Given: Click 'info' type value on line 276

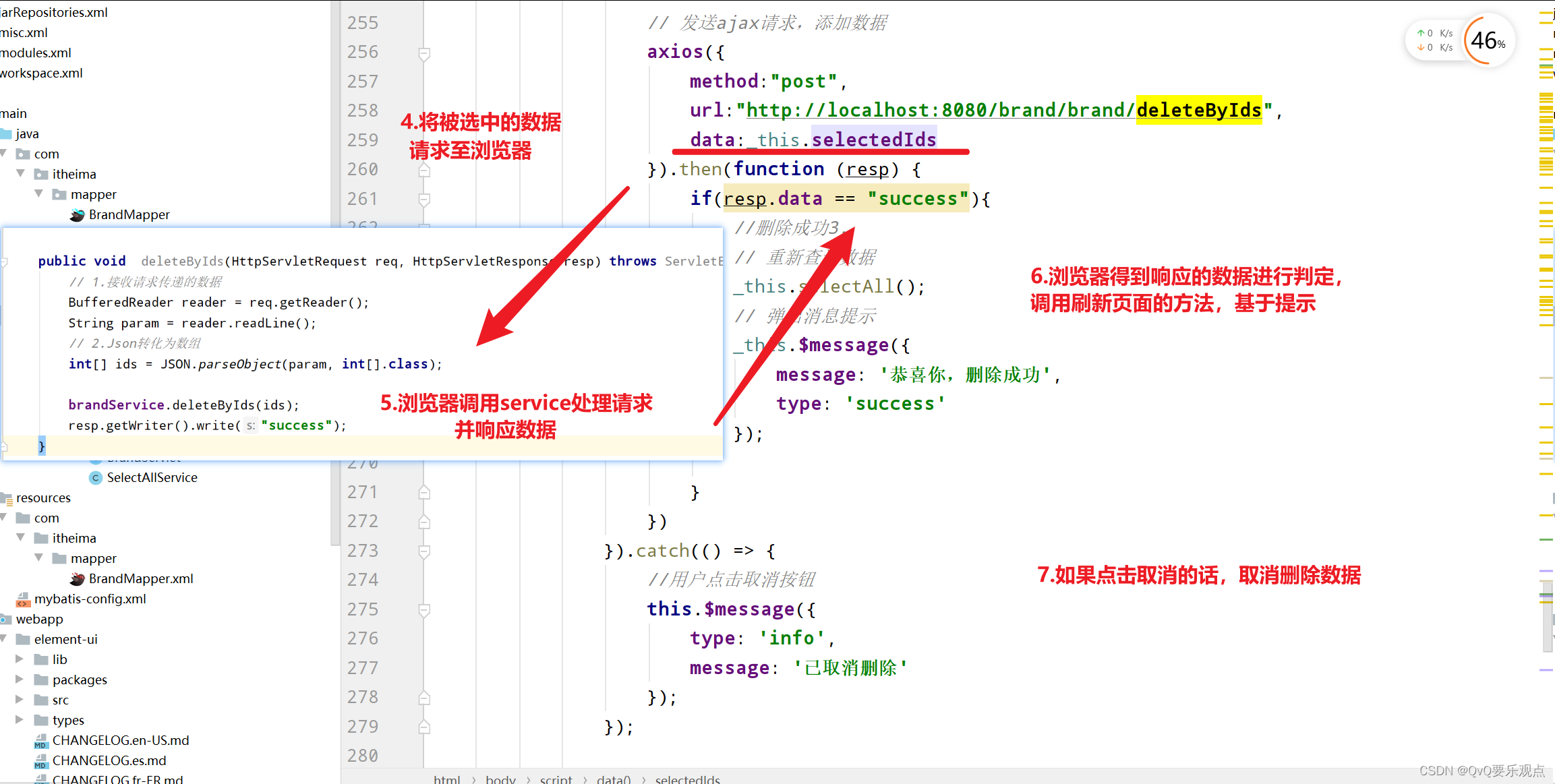Looking at the screenshot, I should pos(792,638).
